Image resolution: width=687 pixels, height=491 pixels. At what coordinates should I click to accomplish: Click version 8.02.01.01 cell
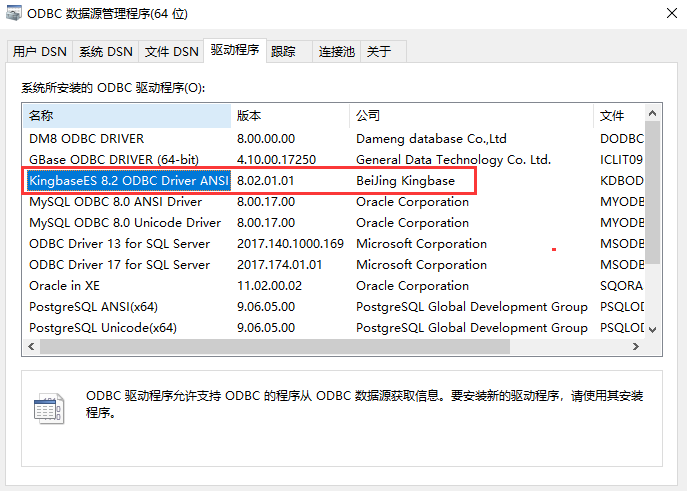click(266, 181)
